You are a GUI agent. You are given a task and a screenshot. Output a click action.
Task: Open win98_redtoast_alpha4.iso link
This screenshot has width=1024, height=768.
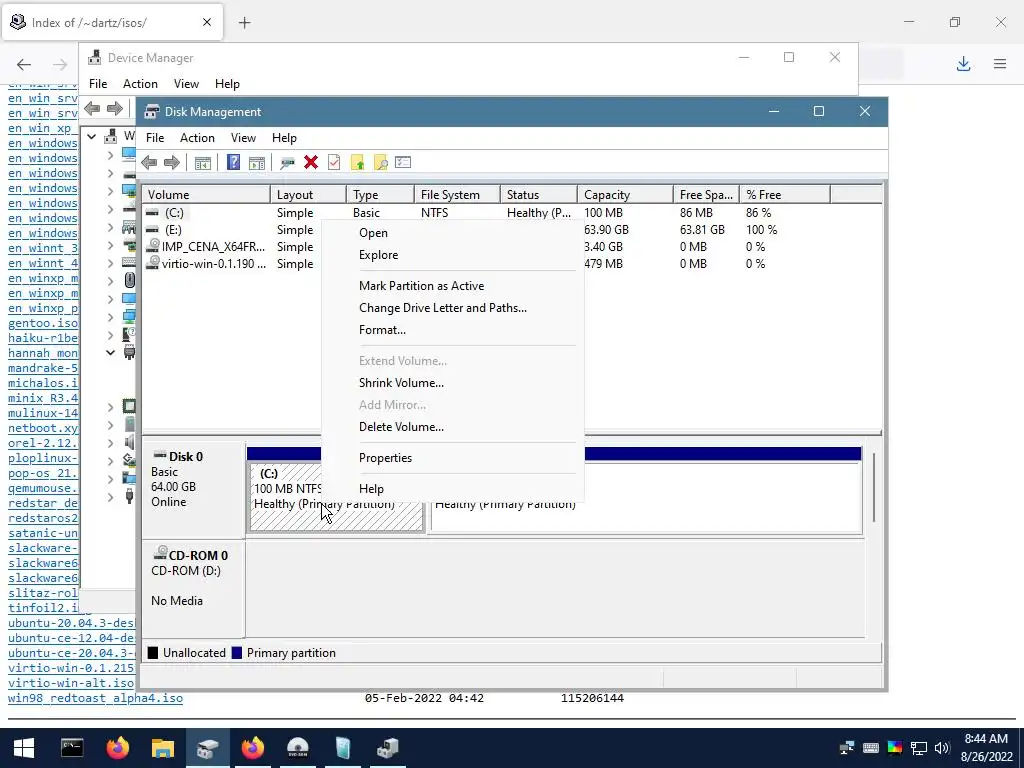(x=95, y=698)
